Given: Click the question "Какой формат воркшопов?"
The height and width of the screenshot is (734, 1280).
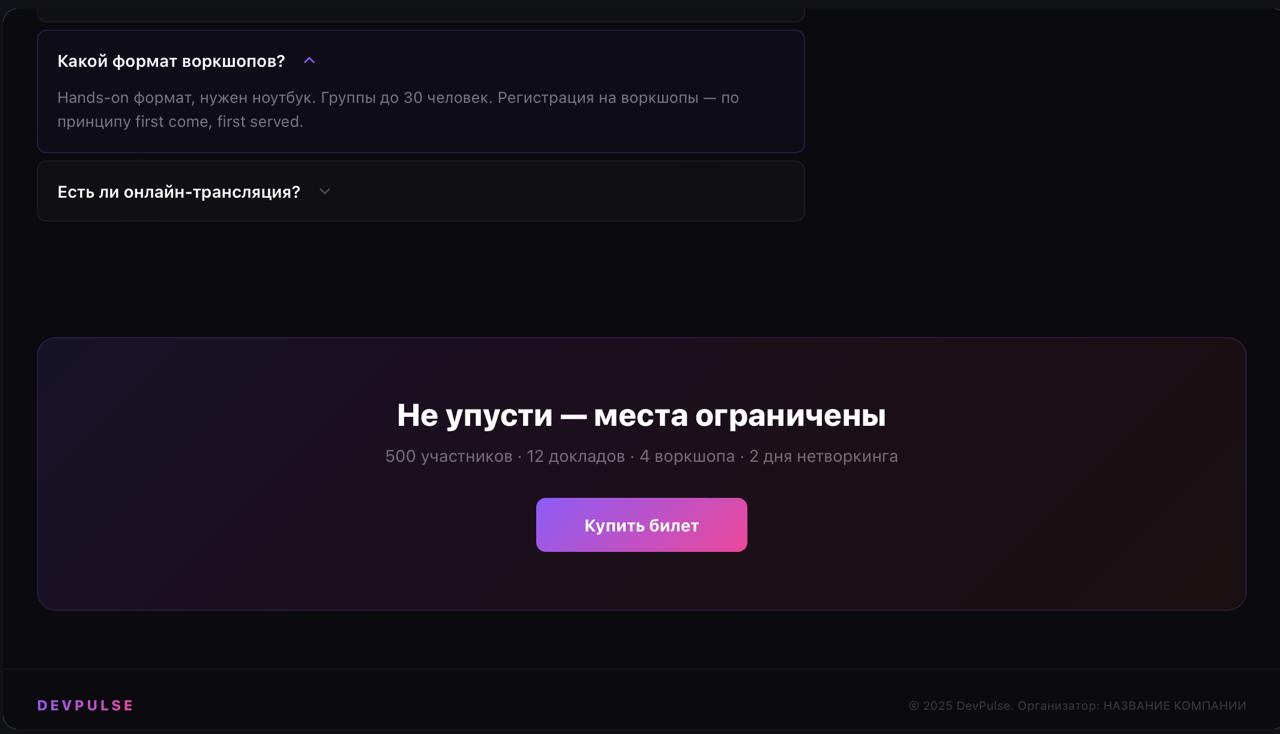Looking at the screenshot, I should [x=171, y=61].
